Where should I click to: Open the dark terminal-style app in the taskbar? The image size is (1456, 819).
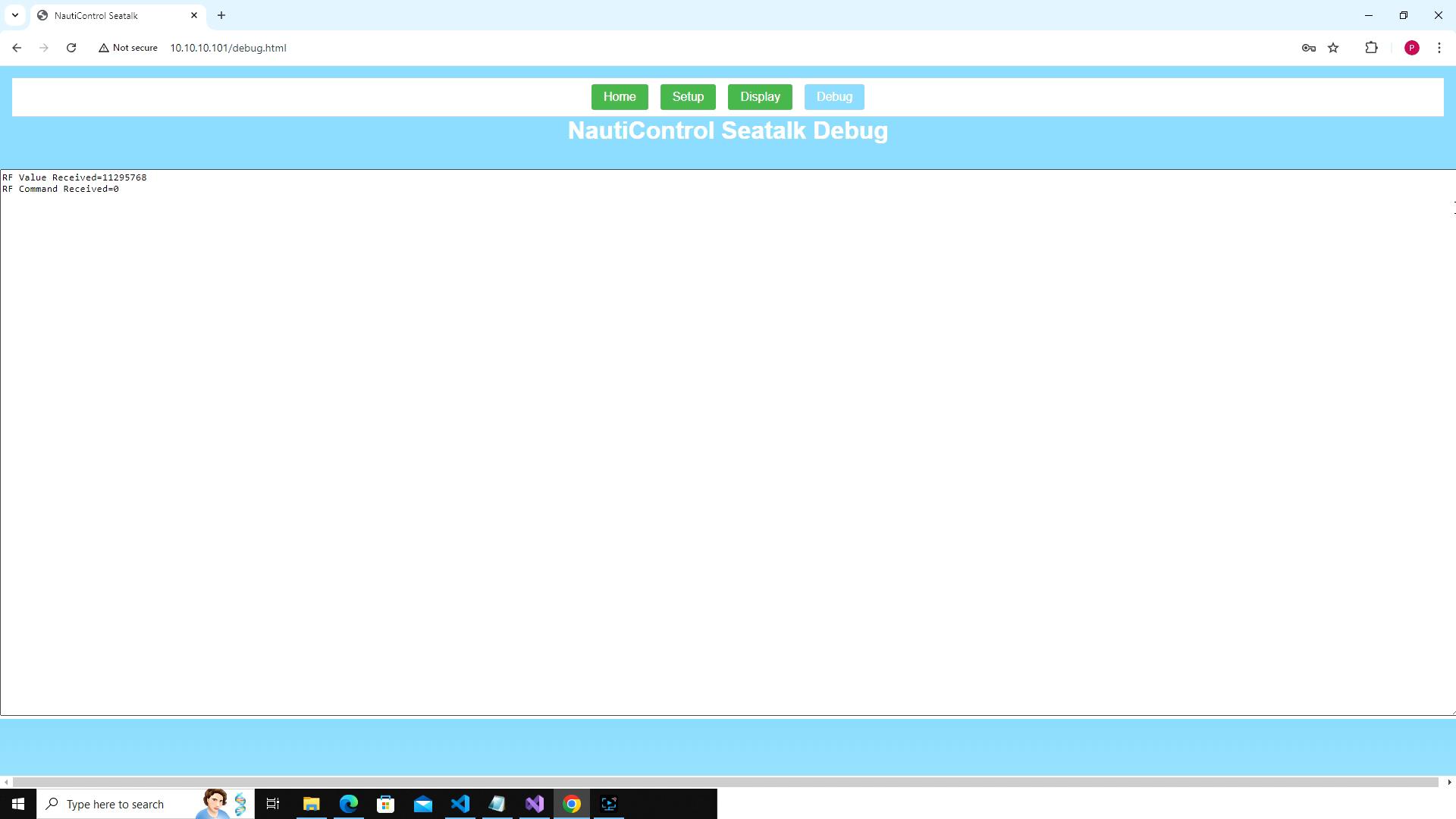click(609, 804)
